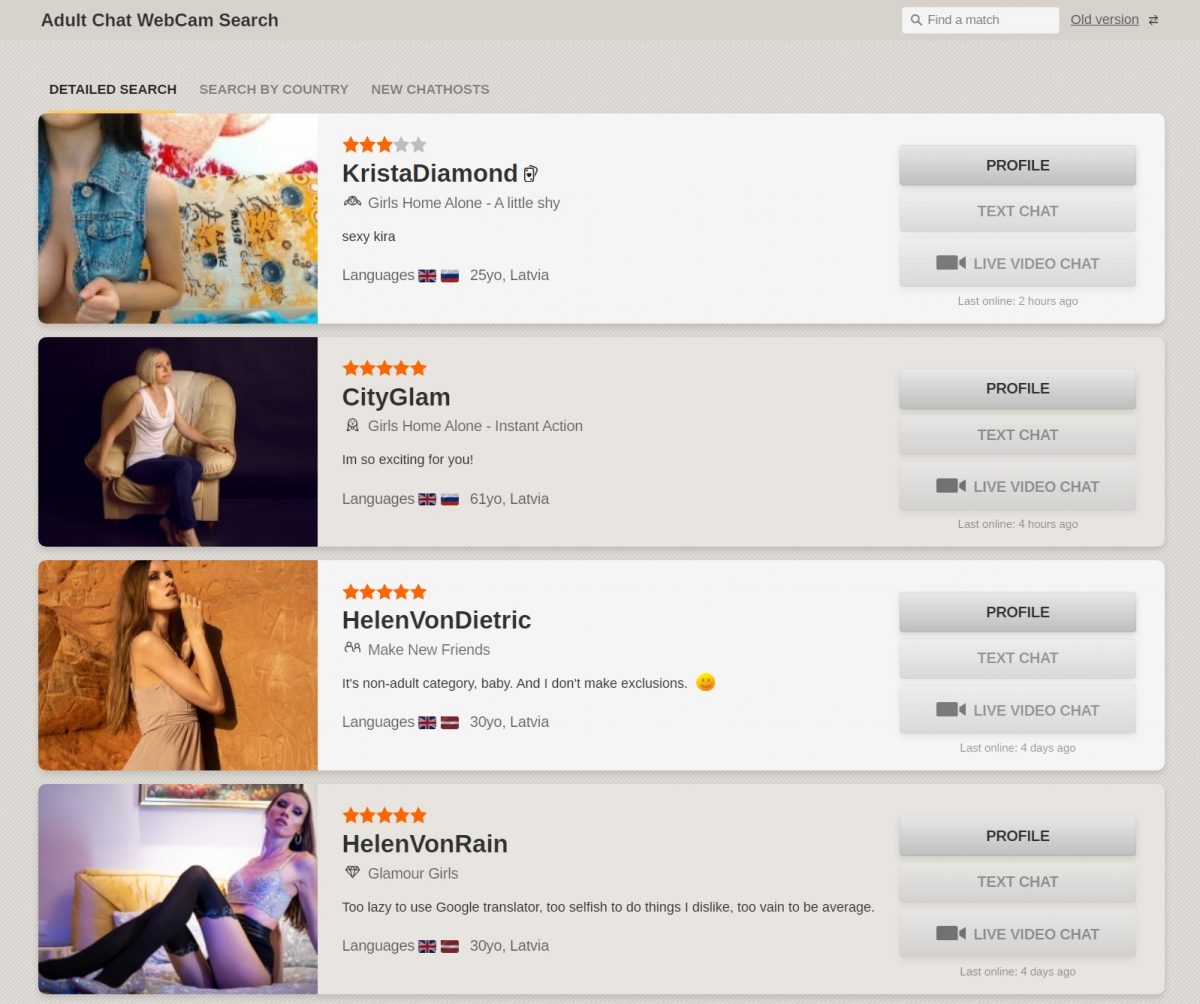Start Live Video Chat with HelenVonRain
This screenshot has height=1004, width=1200.
tap(1017, 933)
